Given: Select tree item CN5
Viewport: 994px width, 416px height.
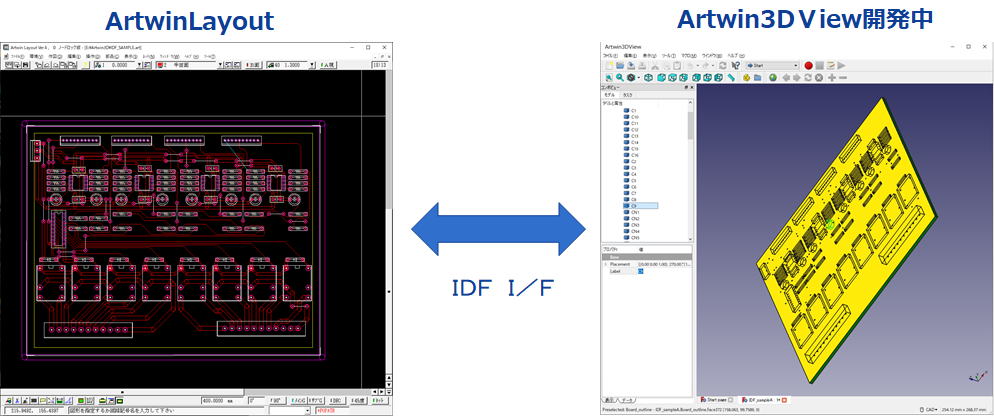Looking at the screenshot, I should tap(632, 238).
